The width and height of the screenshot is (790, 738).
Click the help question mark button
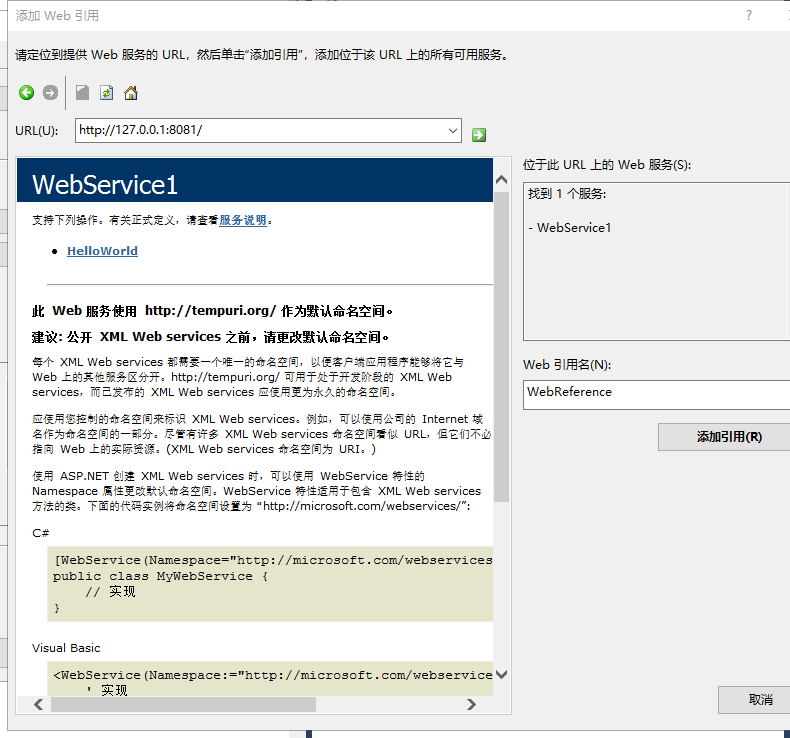tap(749, 16)
